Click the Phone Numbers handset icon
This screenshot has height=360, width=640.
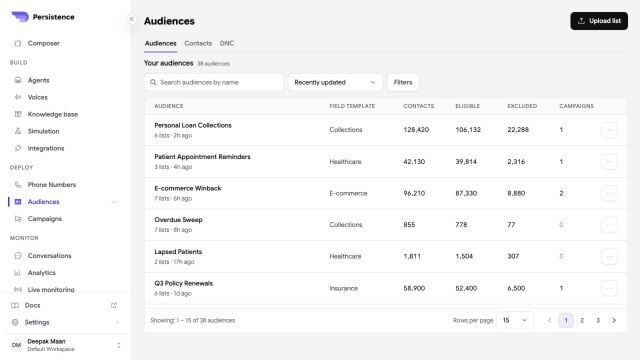pos(18,184)
